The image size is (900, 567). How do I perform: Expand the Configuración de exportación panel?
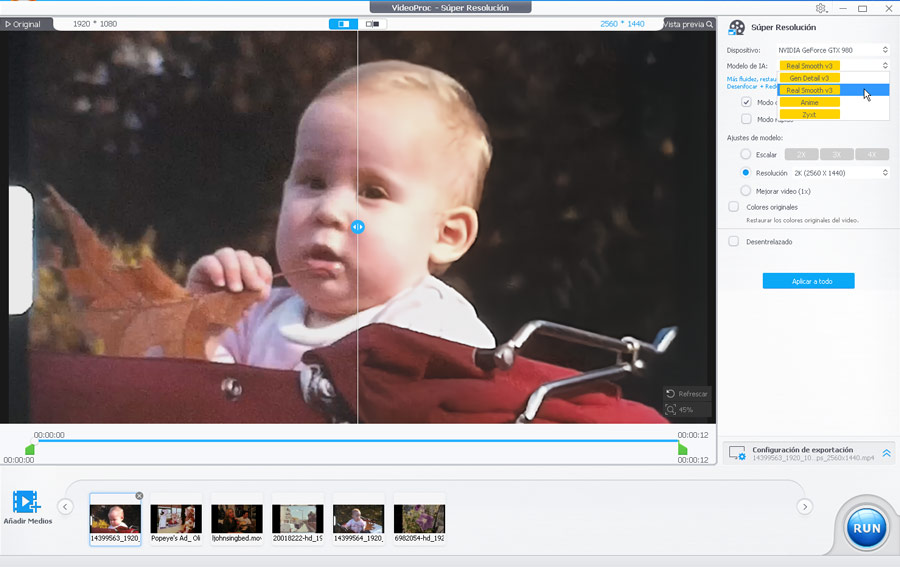pyautogui.click(x=886, y=453)
